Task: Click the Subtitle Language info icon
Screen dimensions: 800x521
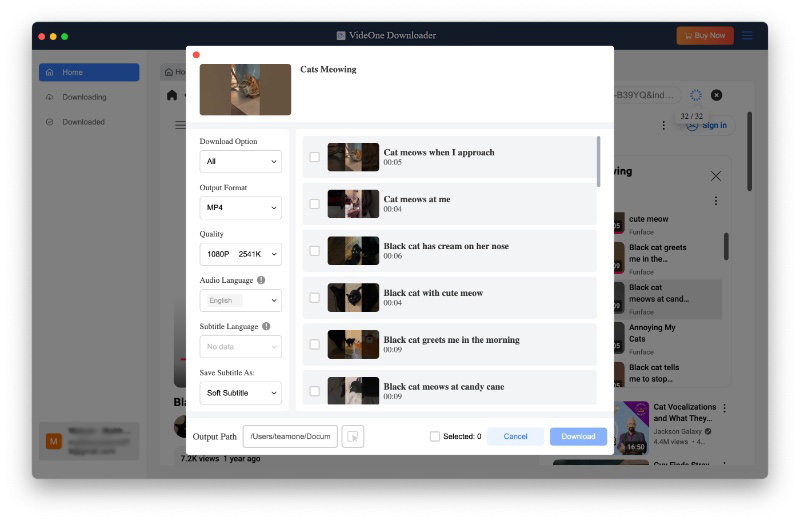Action: (x=266, y=326)
